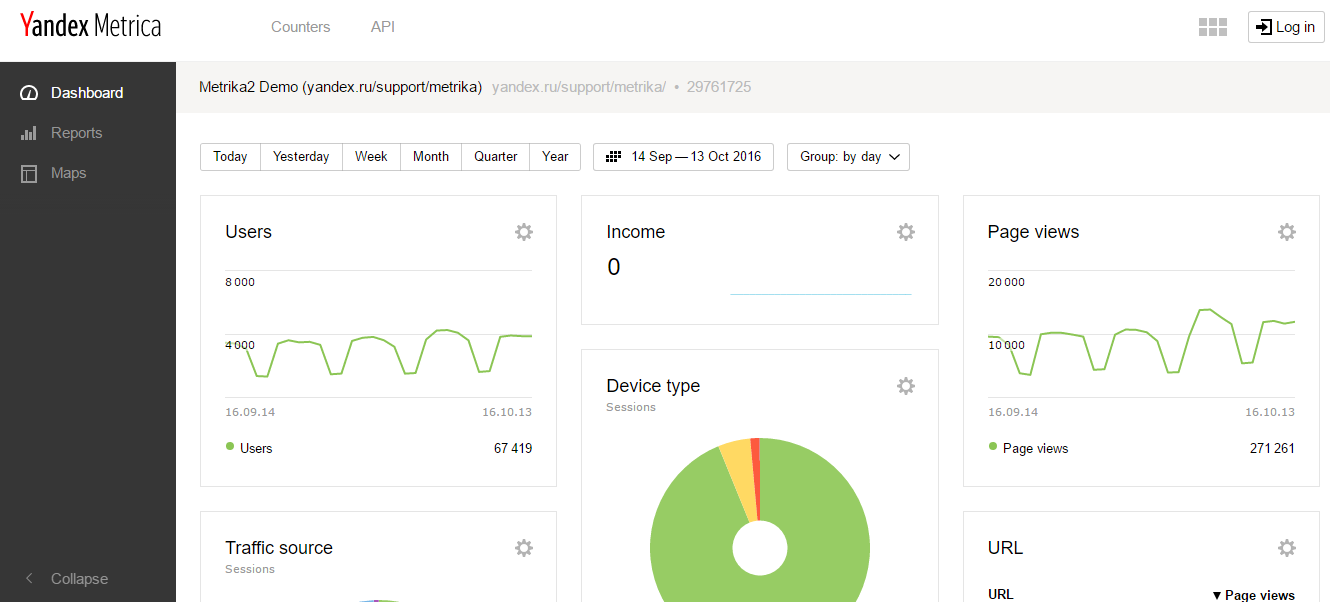The image size is (1332, 602).
Task: Click the URL column header
Action: [1001, 594]
